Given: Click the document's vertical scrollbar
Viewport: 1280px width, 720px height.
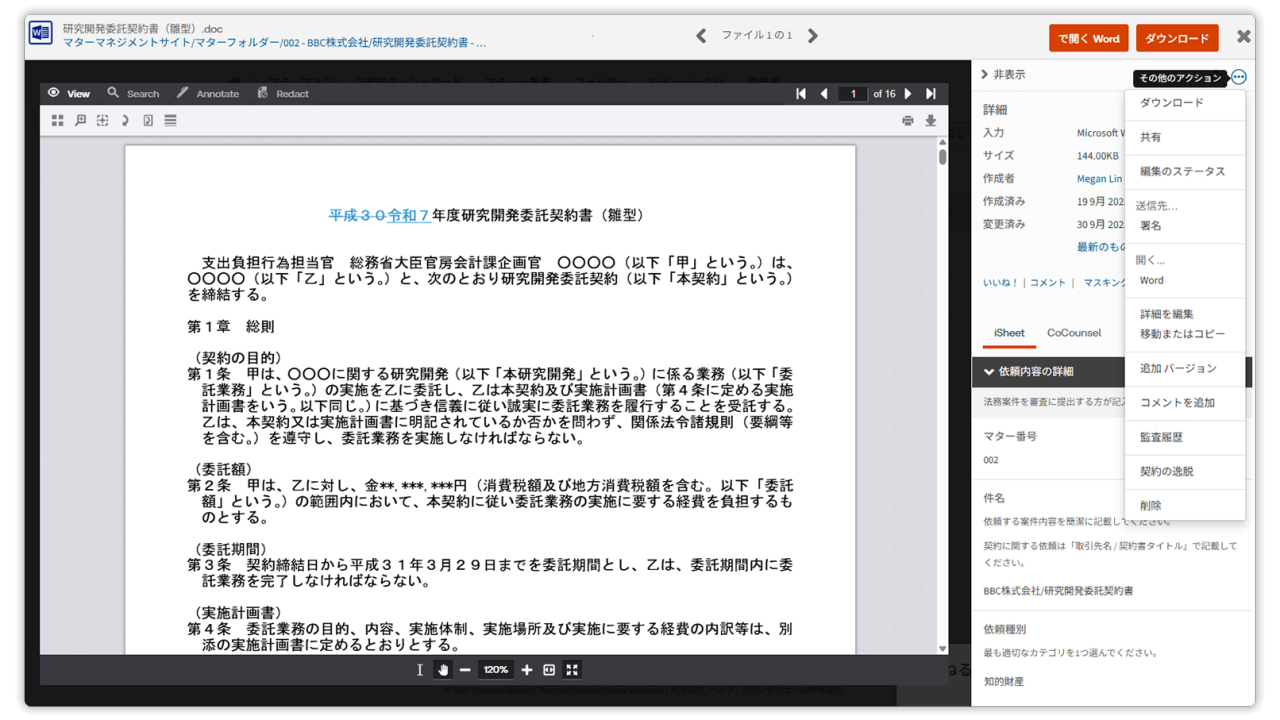Looking at the screenshot, I should click(942, 400).
